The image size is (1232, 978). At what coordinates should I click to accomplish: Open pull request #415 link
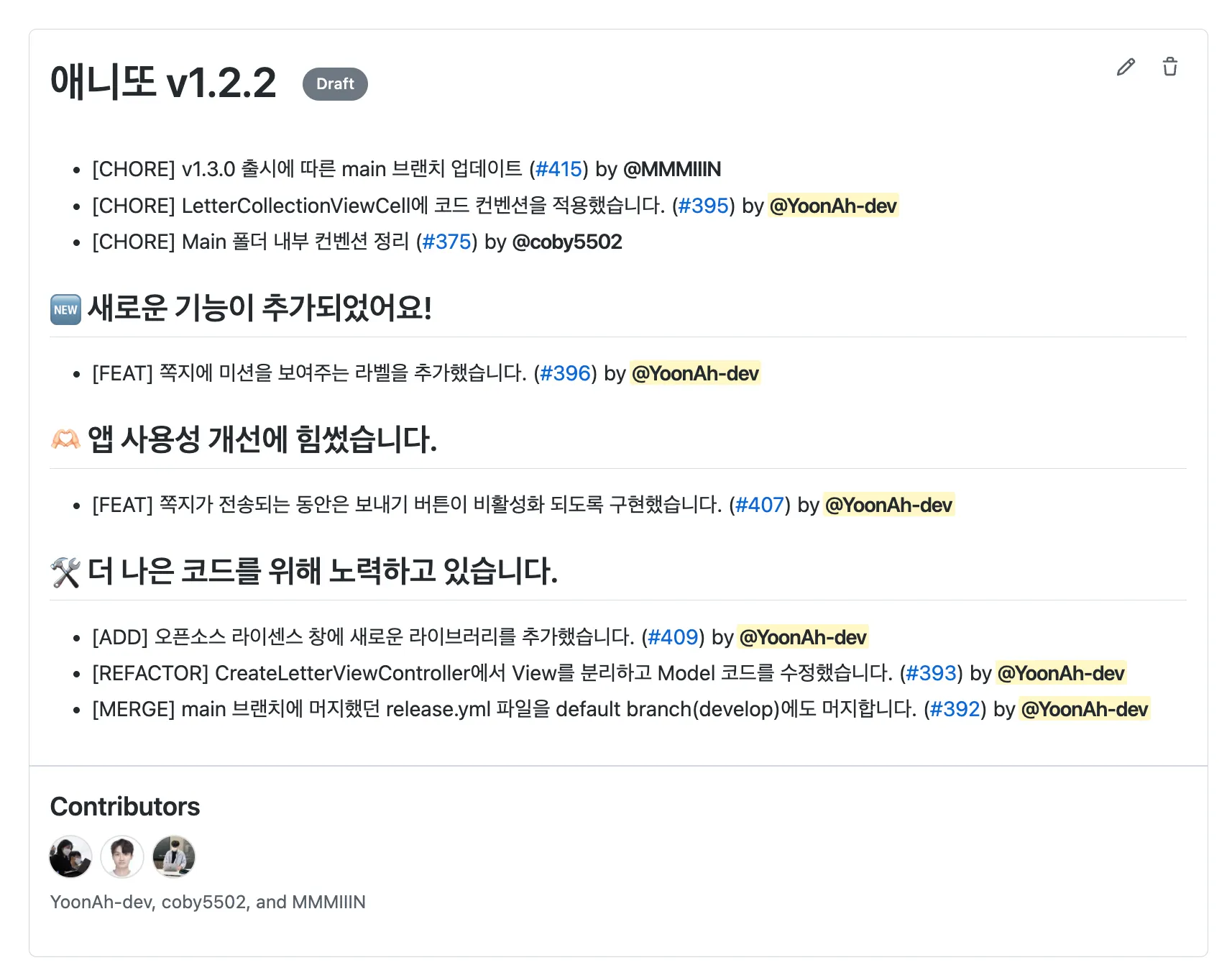click(558, 169)
